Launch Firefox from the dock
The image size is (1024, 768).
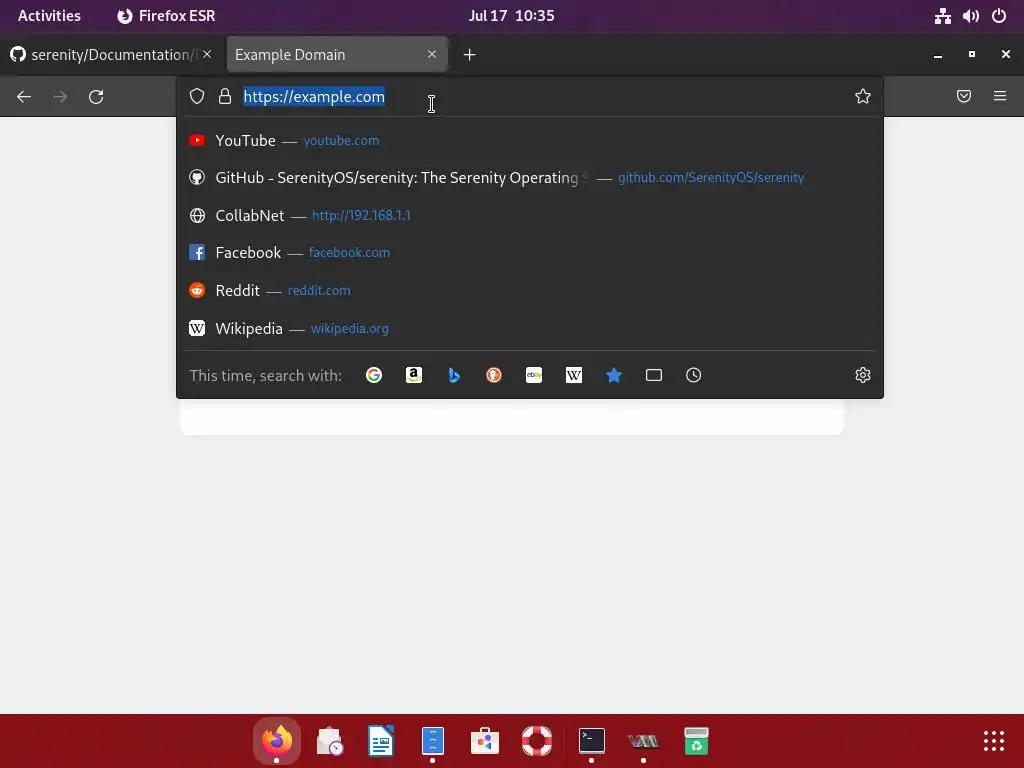coord(277,741)
